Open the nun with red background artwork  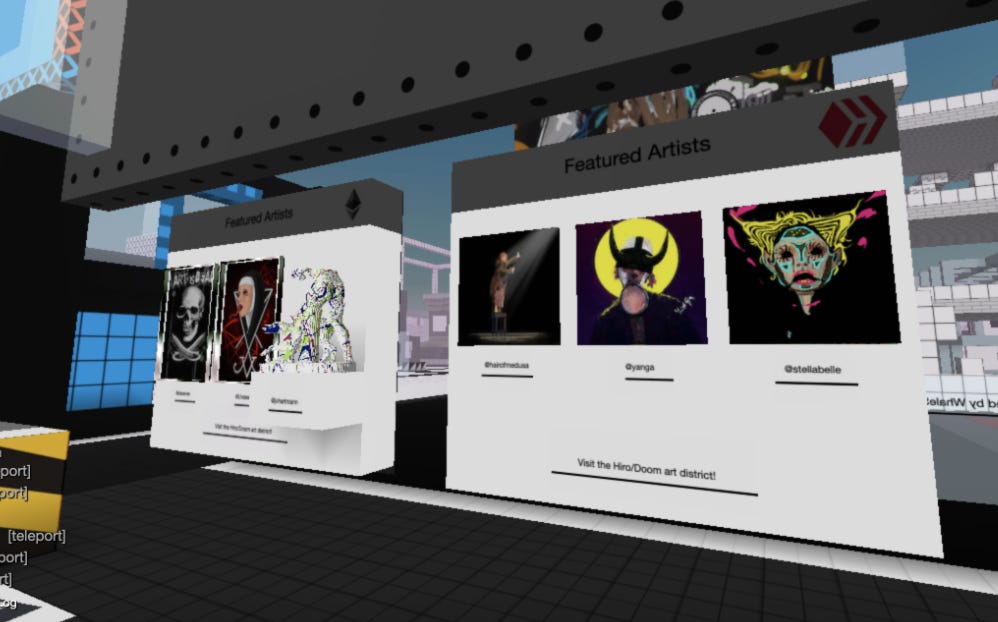coord(249,318)
